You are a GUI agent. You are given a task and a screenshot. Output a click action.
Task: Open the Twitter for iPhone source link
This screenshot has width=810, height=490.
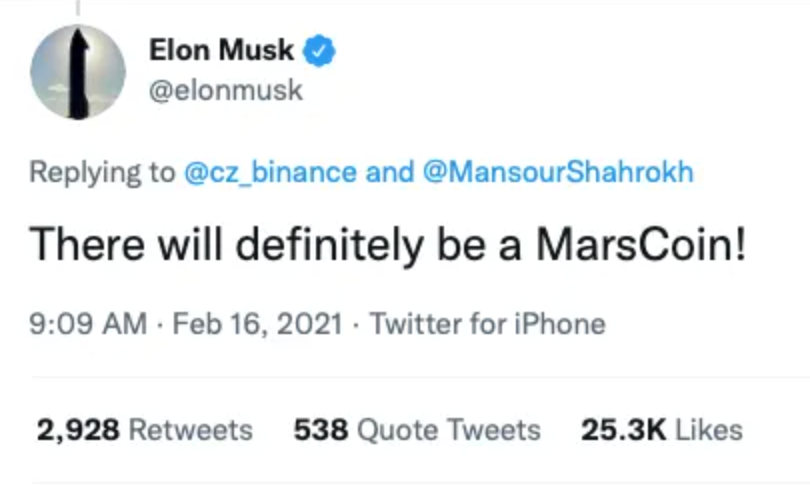[x=487, y=324]
